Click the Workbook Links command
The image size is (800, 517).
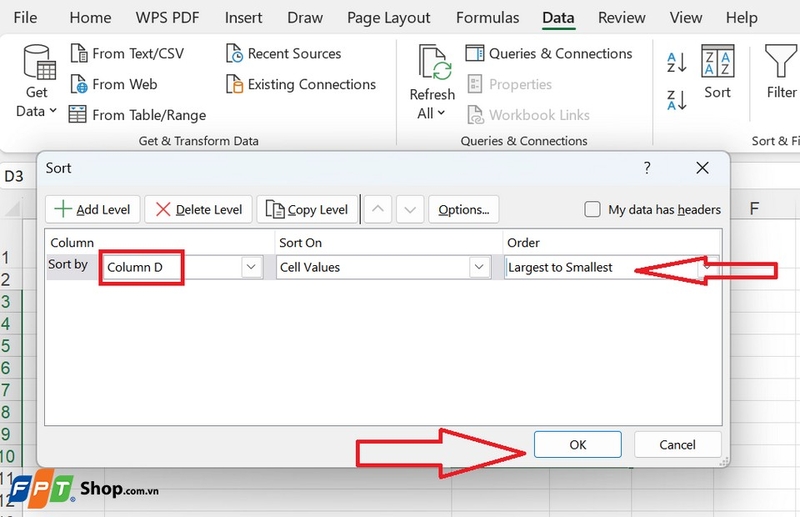click(x=529, y=115)
